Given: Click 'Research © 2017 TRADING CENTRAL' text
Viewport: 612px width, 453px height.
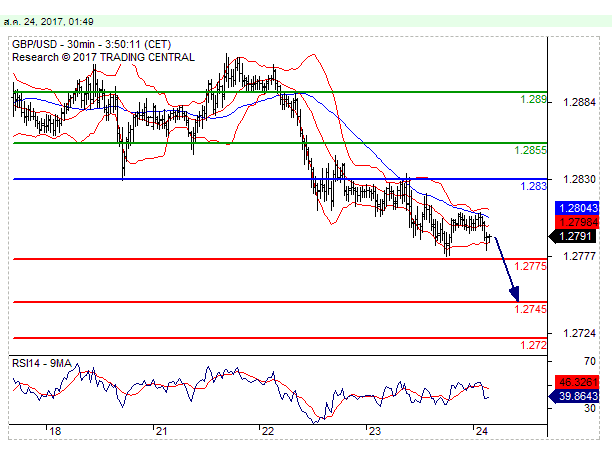Looking at the screenshot, I should pyautogui.click(x=103, y=57).
